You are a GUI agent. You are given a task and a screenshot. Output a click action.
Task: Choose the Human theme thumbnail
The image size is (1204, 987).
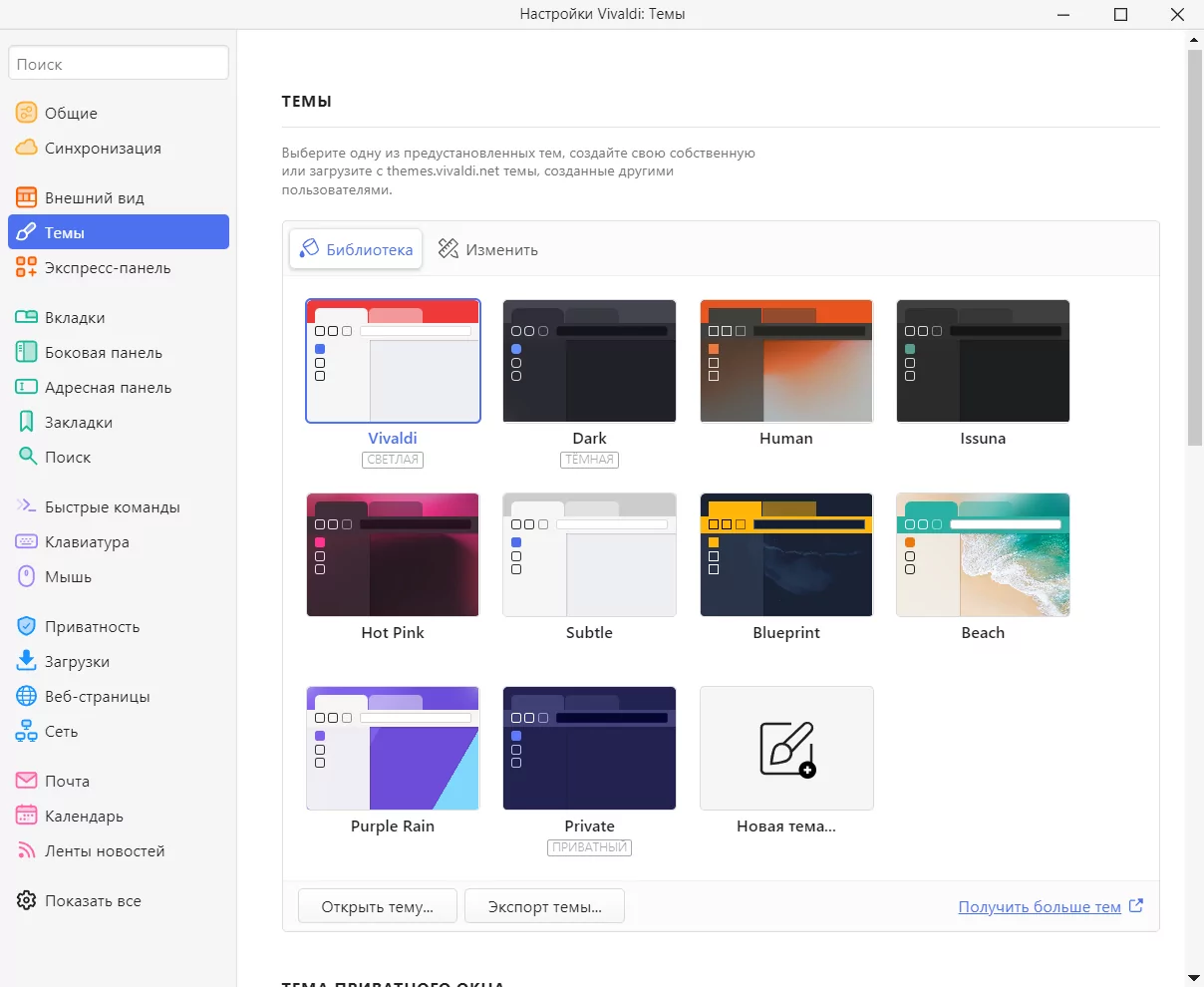click(x=786, y=361)
